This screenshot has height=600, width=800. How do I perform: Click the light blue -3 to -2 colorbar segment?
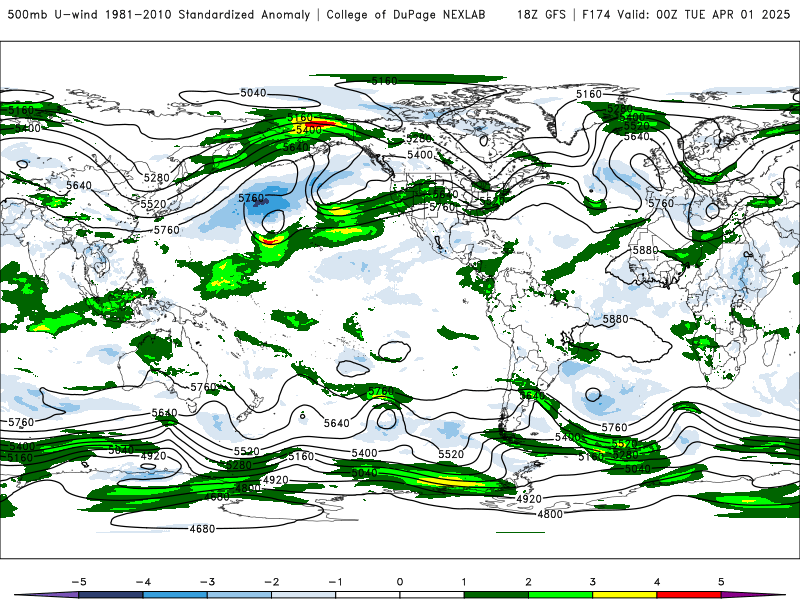coord(239,595)
